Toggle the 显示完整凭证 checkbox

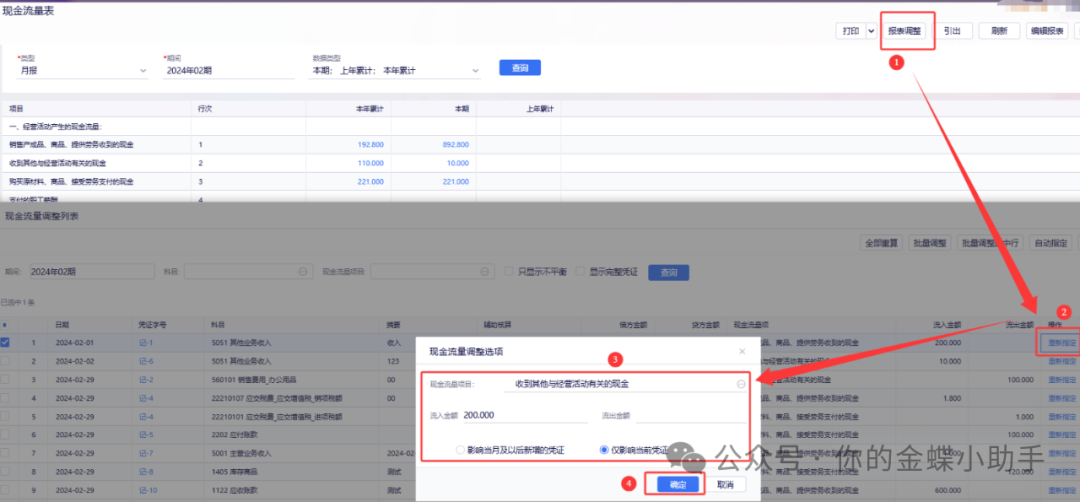(580, 272)
